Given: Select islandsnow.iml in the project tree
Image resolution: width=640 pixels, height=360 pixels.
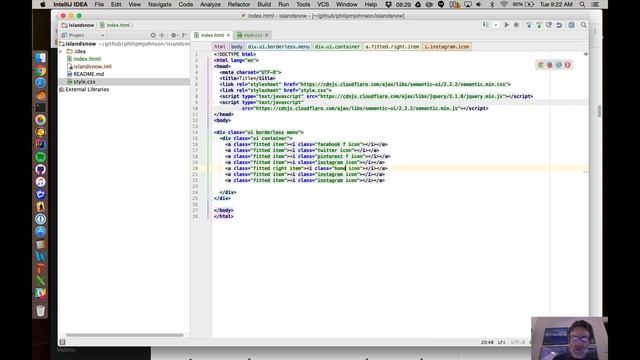Looking at the screenshot, I should pos(92,66).
